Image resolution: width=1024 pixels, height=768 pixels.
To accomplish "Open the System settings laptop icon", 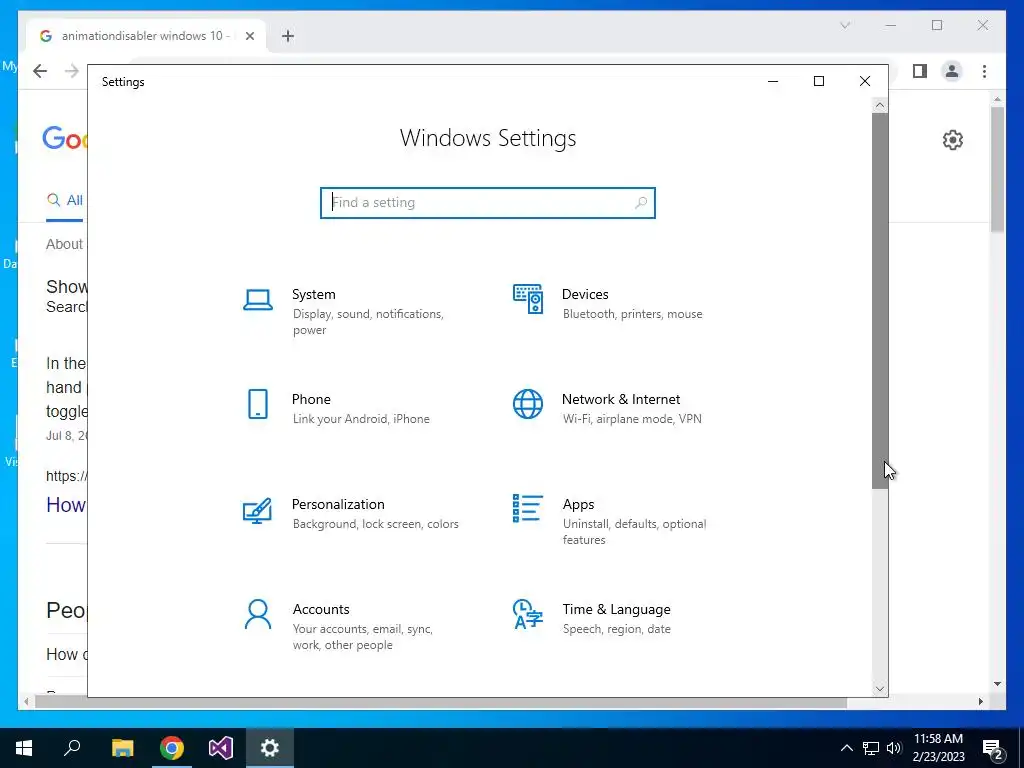I will click(258, 300).
